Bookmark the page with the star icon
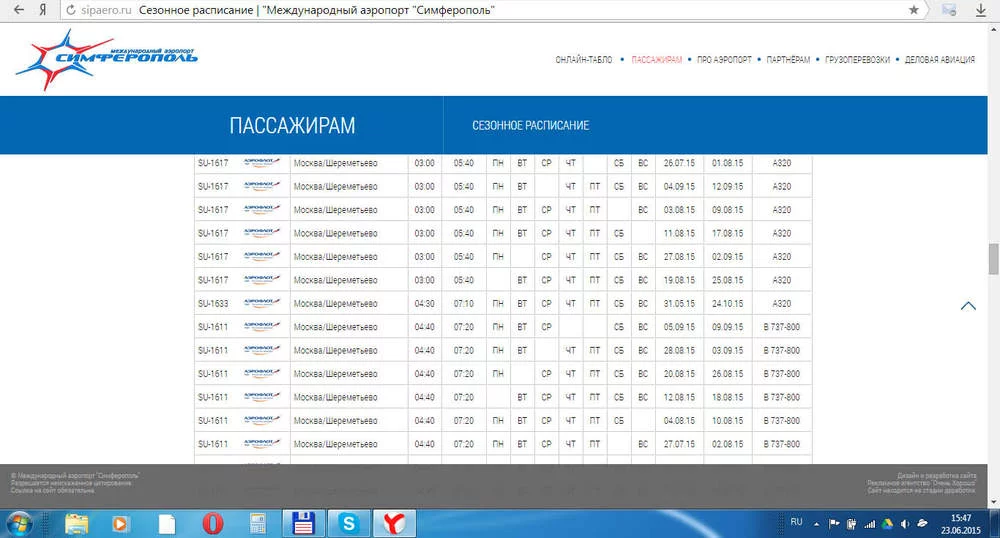This screenshot has width=1000, height=538. [x=914, y=10]
